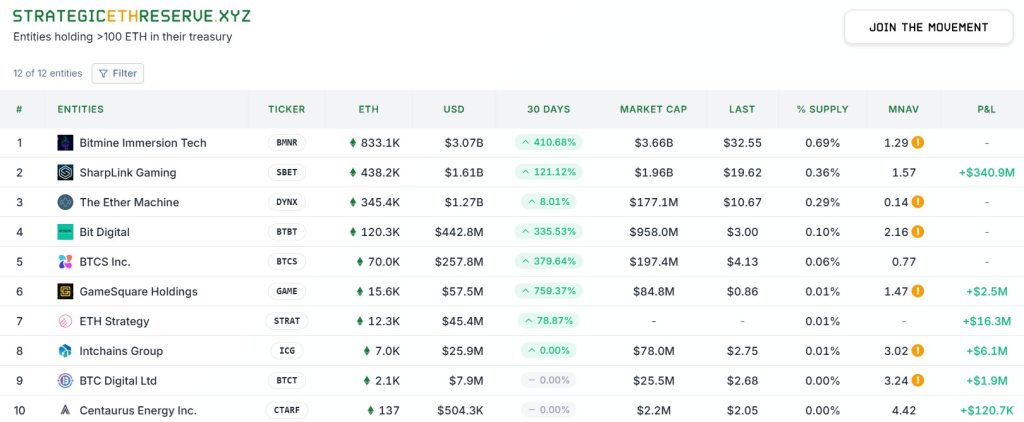Click the $32.55 last price cell

742,142
